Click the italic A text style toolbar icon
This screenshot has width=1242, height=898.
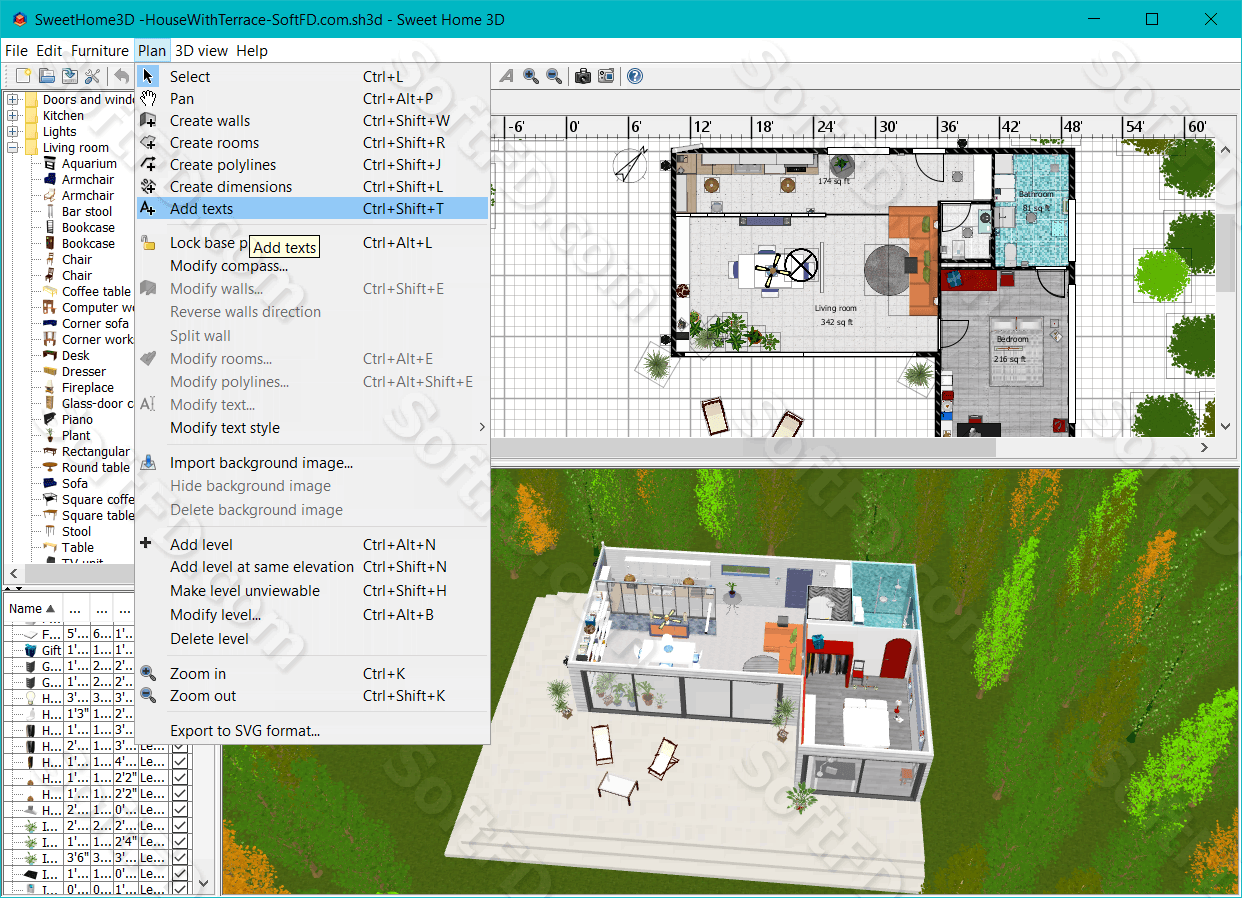507,76
